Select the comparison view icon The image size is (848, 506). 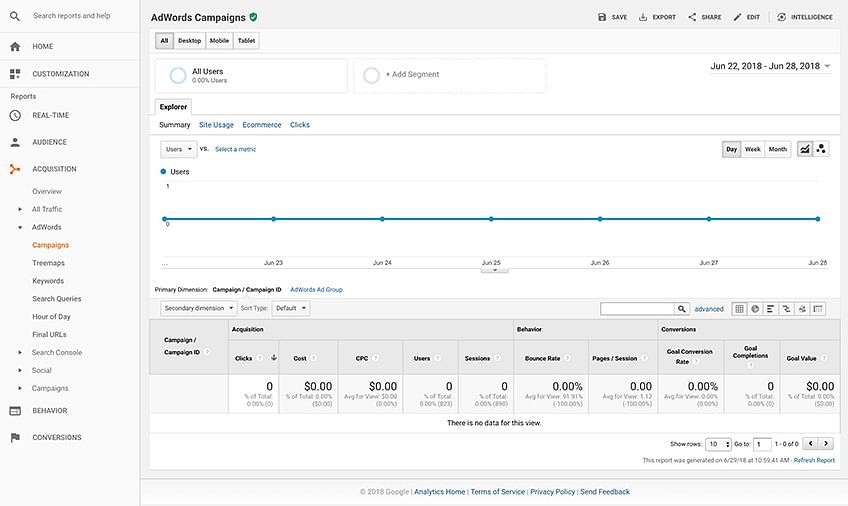tap(786, 309)
